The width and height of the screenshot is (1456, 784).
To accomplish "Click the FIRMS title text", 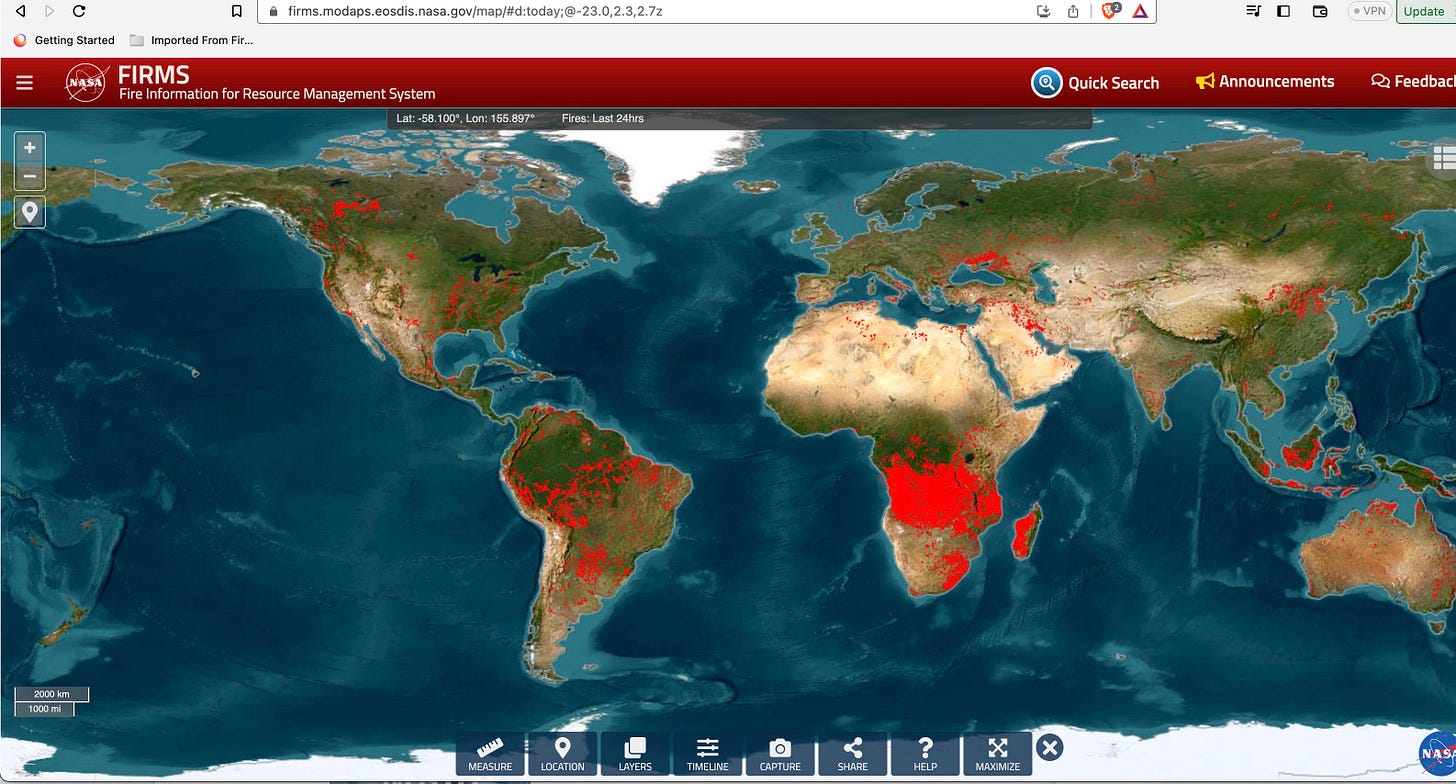I will pyautogui.click(x=153, y=74).
